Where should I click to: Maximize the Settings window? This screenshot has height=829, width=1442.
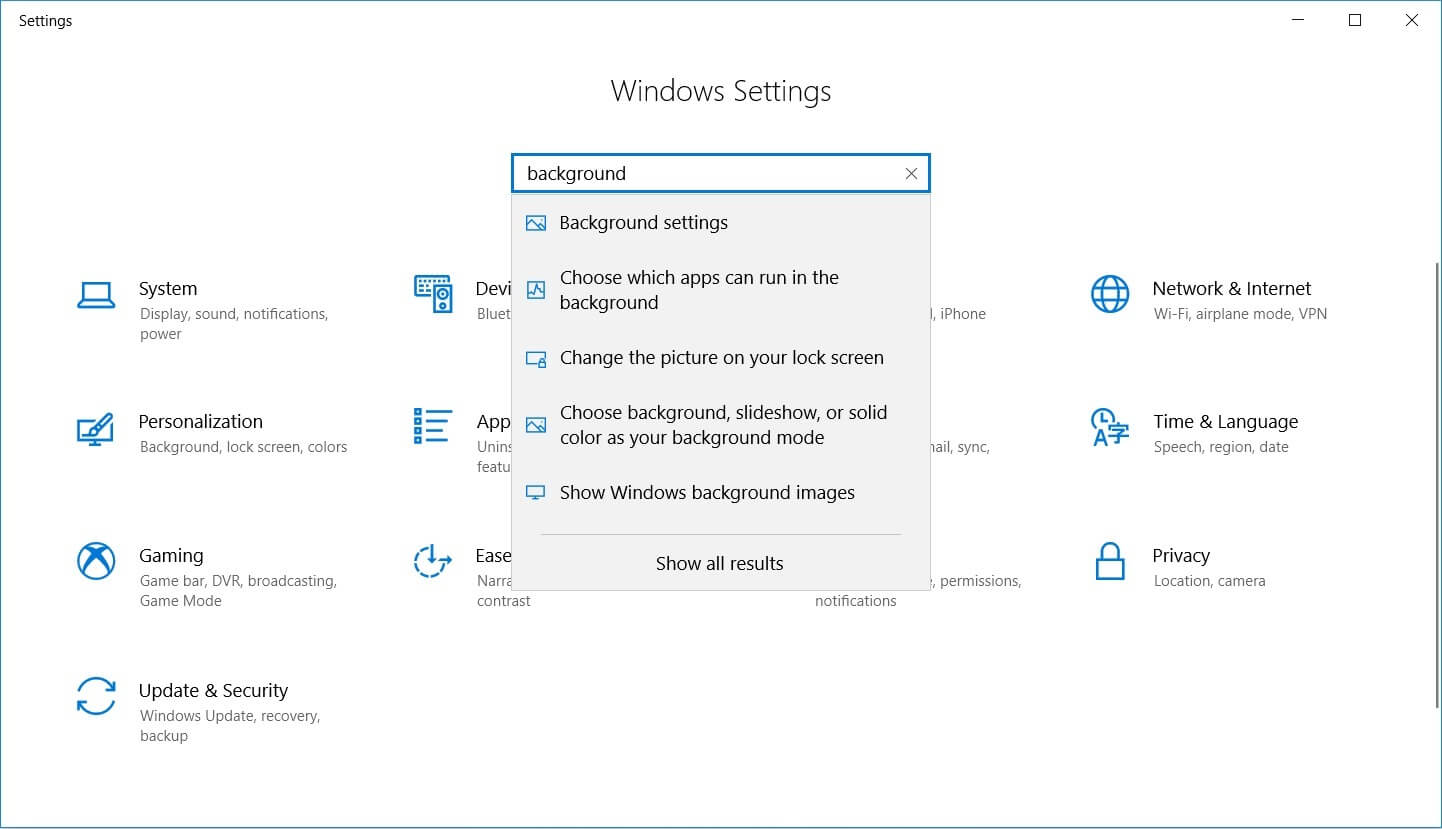(1355, 20)
